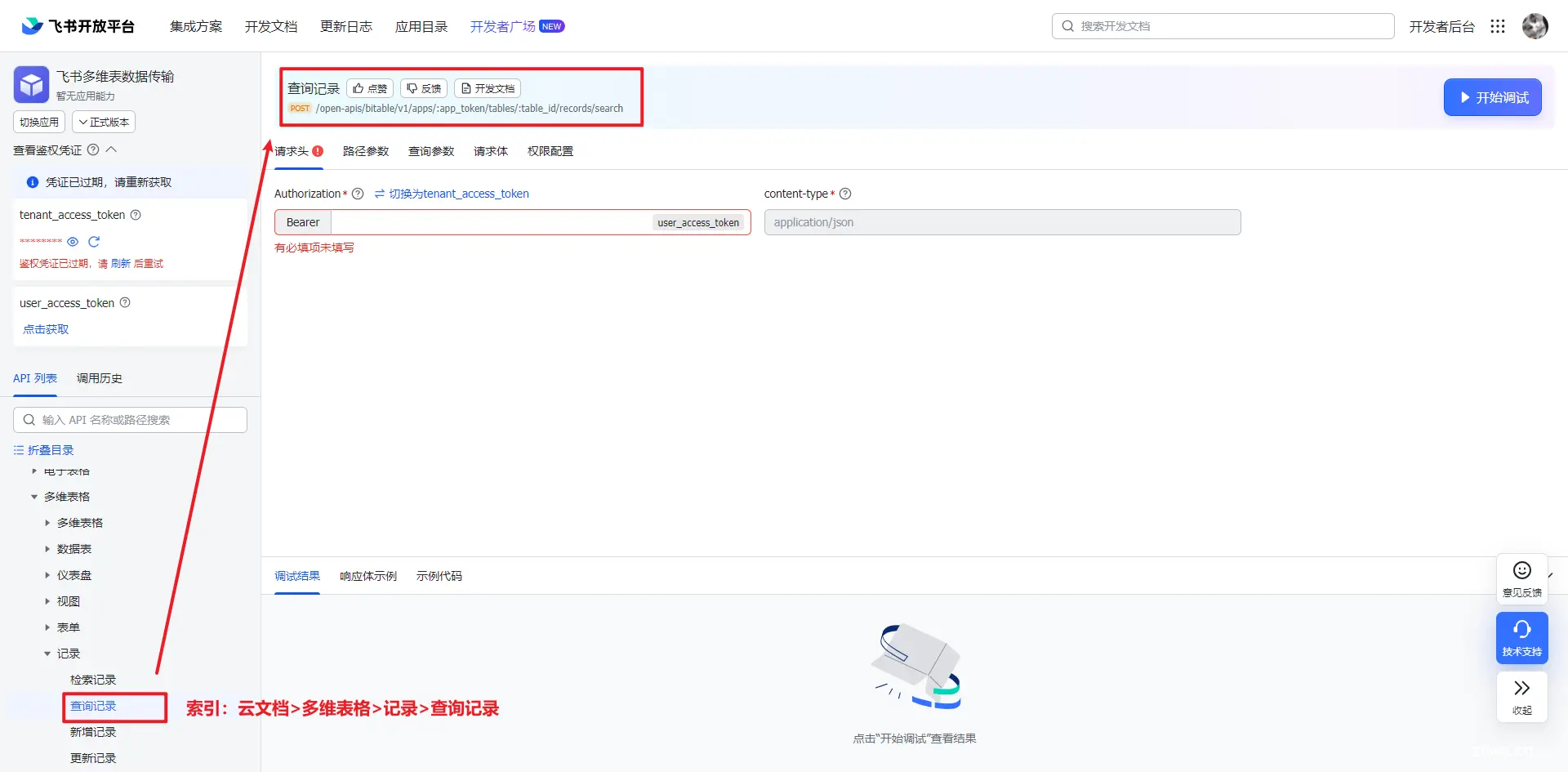
Task: Click the 折叠目录 collapse list icon
Action: (19, 450)
